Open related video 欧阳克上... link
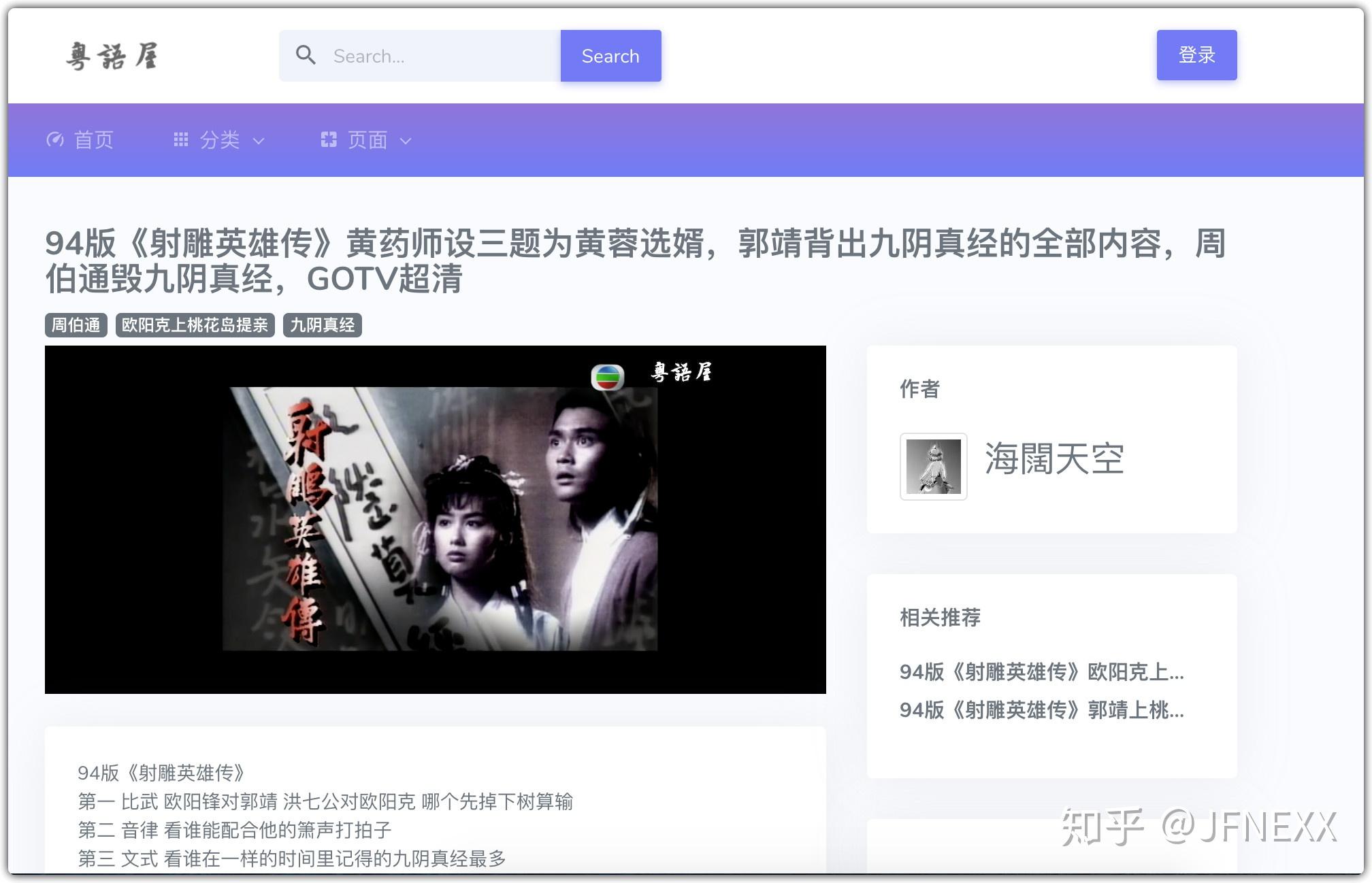Screen dimensions: 1372x883 click(1041, 672)
